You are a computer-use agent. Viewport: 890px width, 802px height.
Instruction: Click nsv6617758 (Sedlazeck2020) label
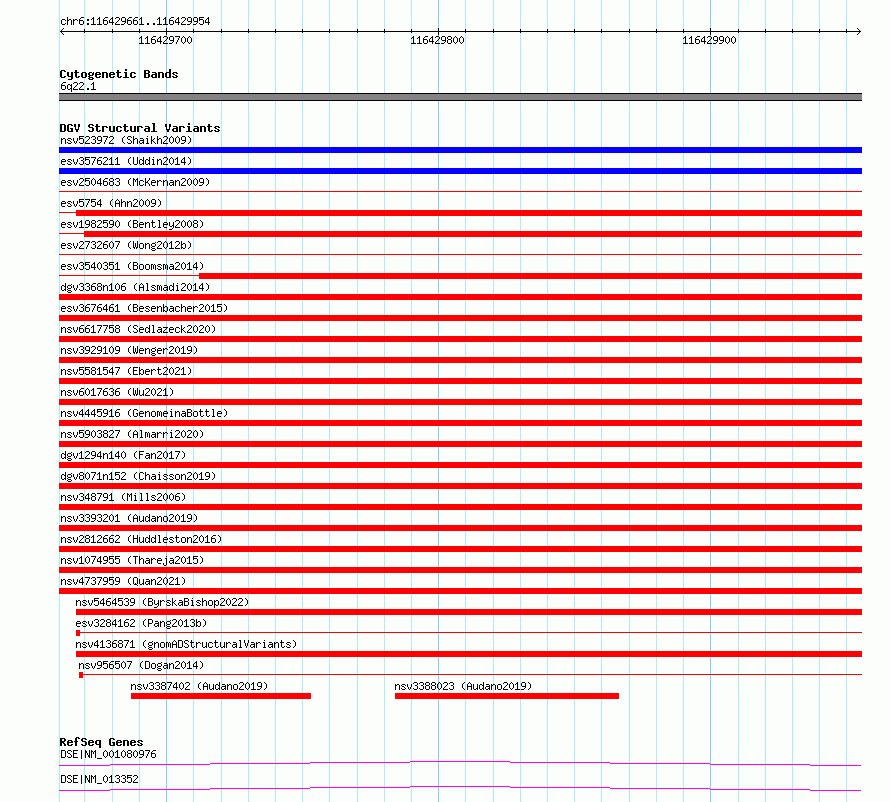point(138,329)
